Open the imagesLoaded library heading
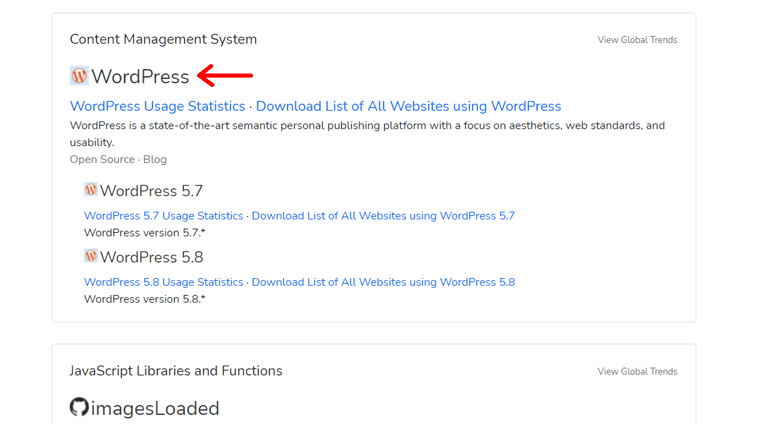This screenshot has height=424, width=760. click(155, 408)
